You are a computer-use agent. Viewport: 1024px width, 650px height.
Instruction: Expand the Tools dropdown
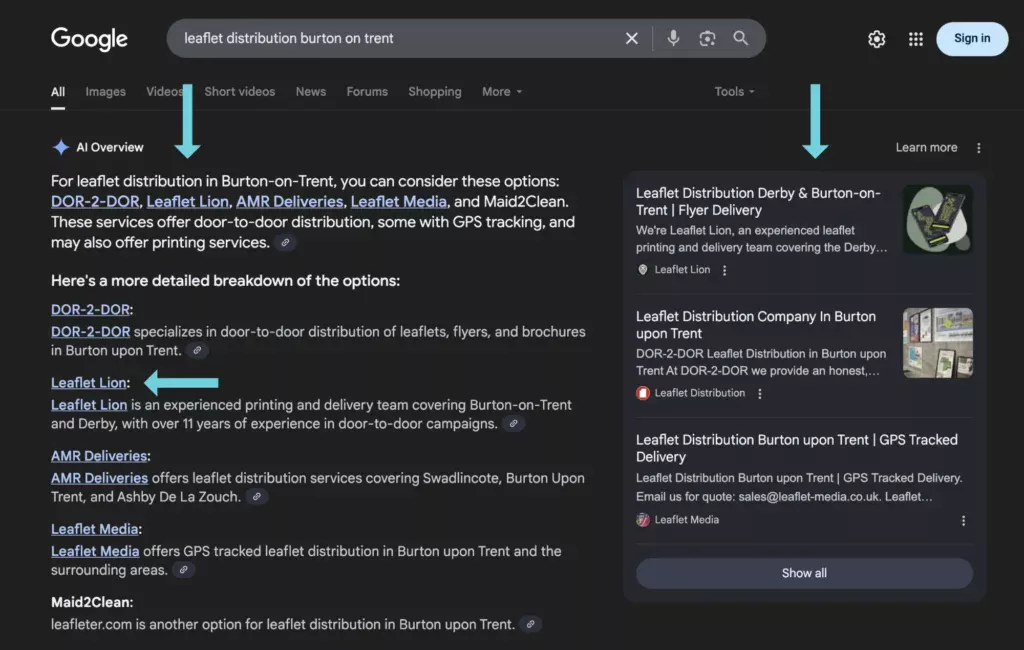pyautogui.click(x=734, y=91)
